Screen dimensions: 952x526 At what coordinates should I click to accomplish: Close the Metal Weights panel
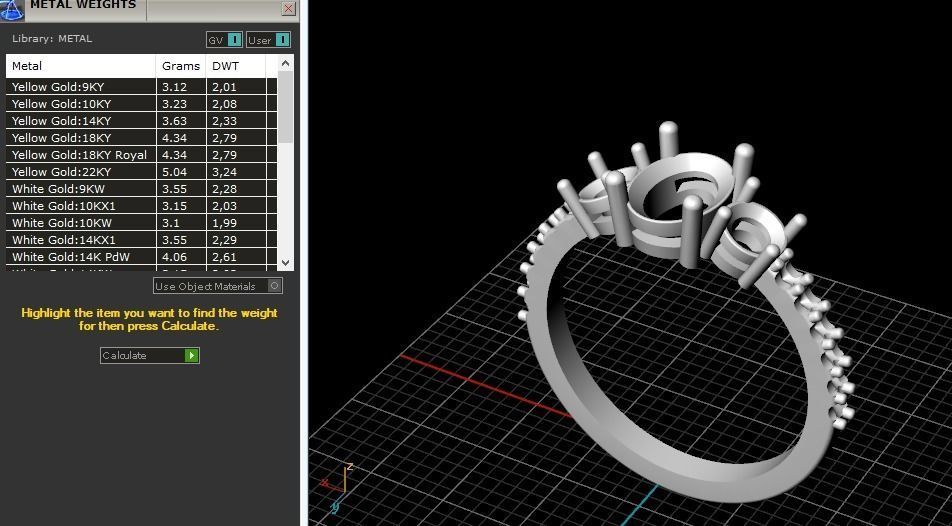pyautogui.click(x=288, y=9)
